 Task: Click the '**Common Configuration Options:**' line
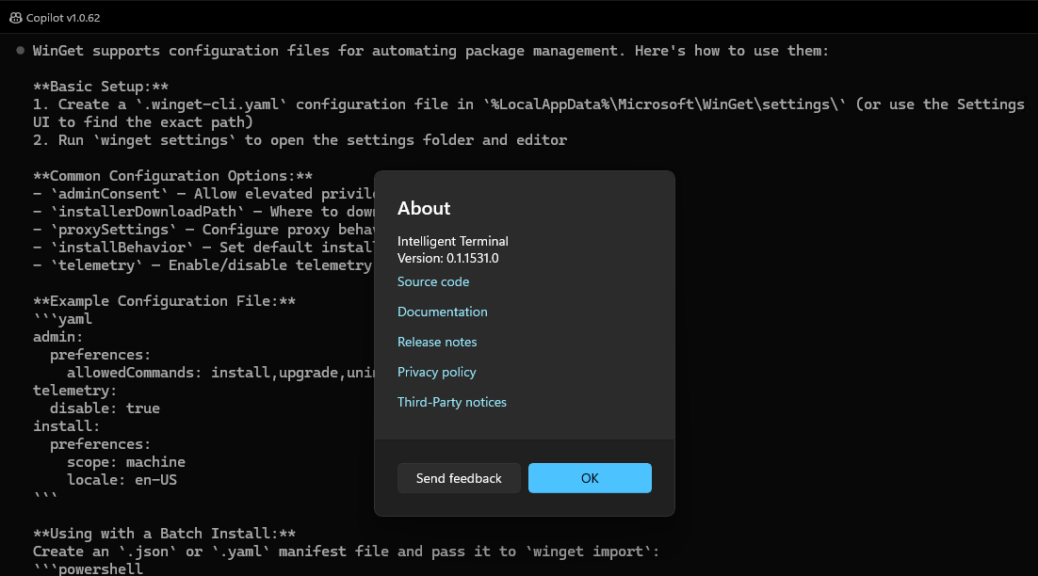coord(173,176)
